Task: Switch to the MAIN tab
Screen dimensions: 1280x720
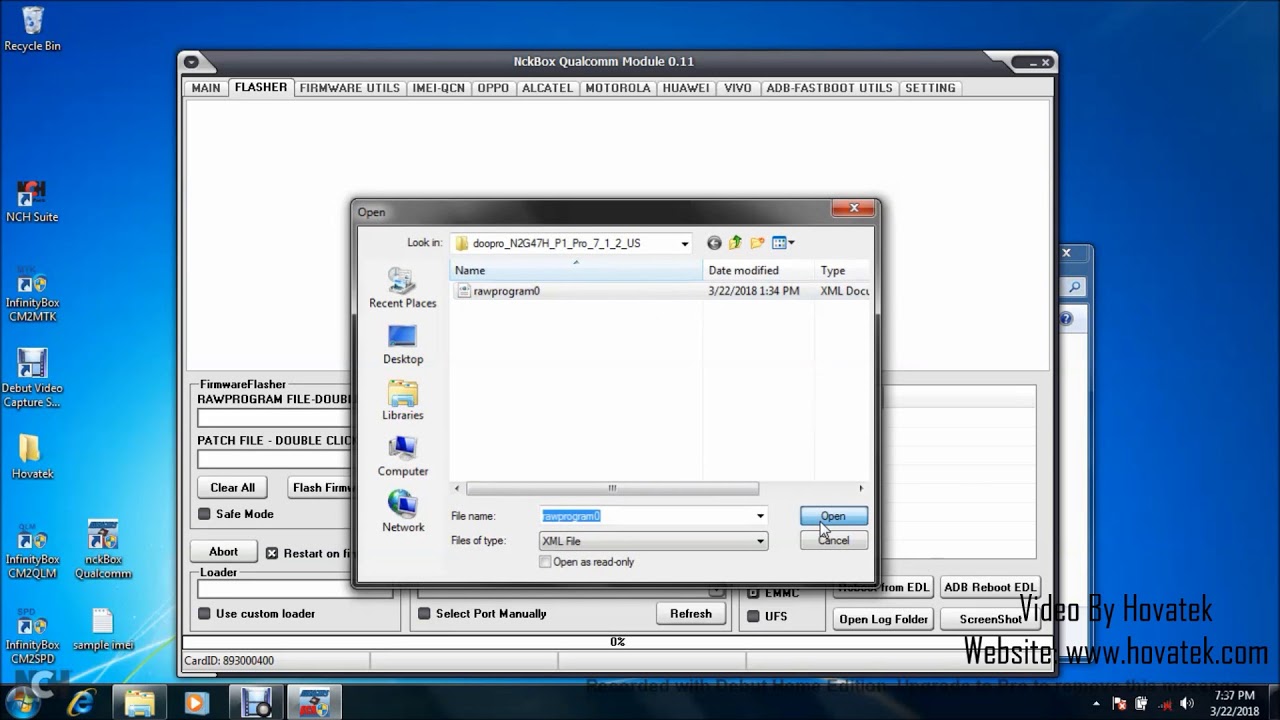Action: (206, 88)
